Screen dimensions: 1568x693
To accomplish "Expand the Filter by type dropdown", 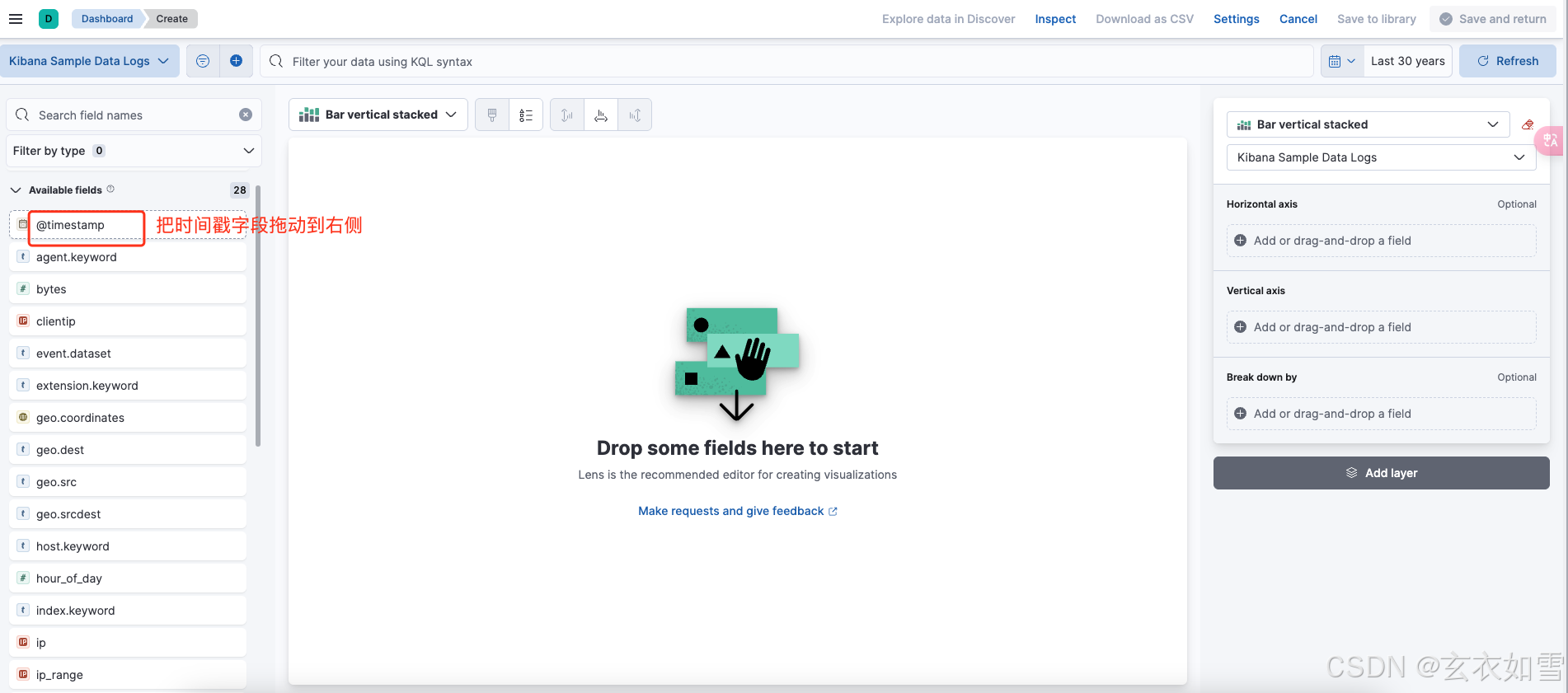I will pyautogui.click(x=134, y=151).
